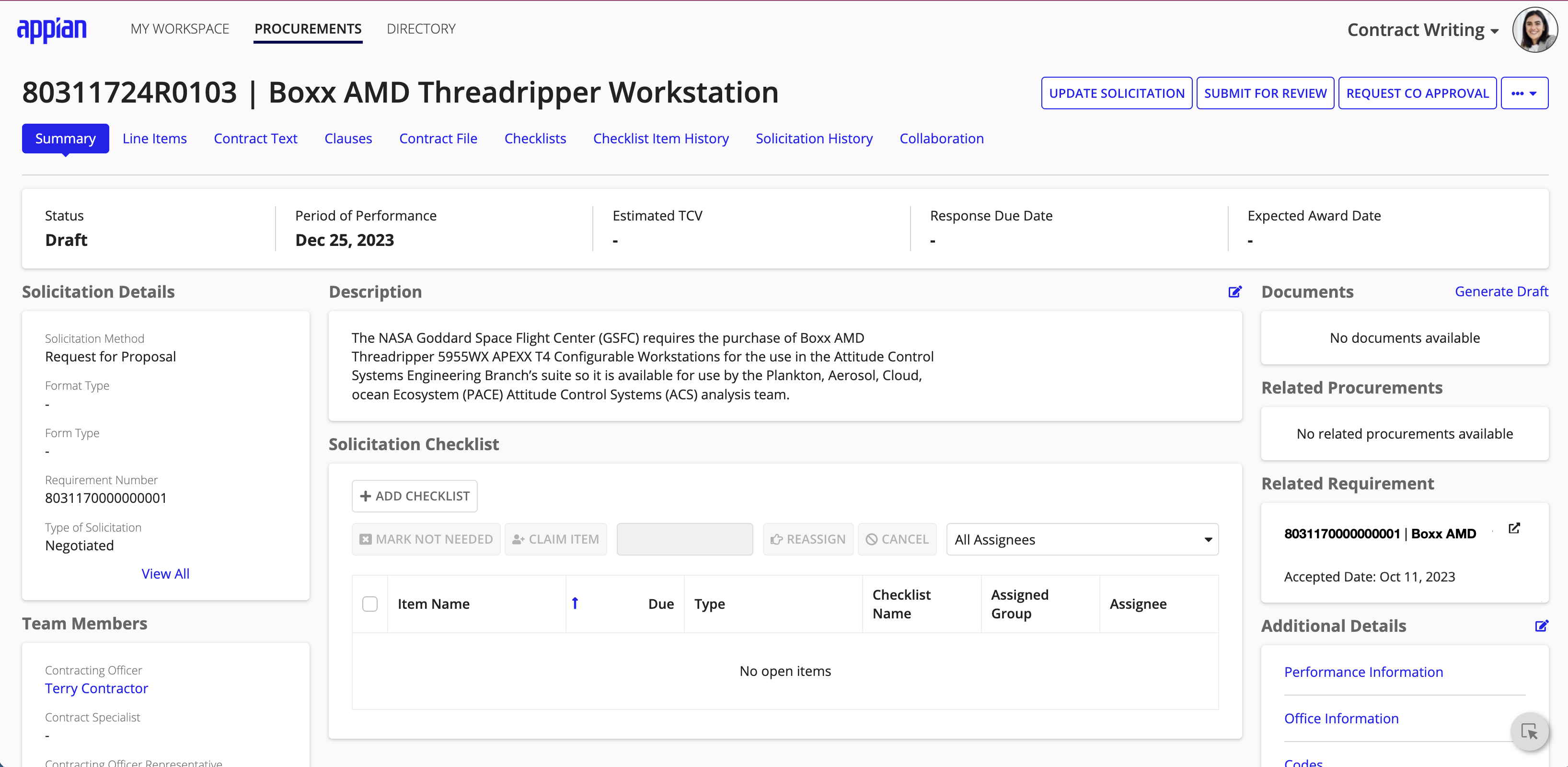Image resolution: width=1568 pixels, height=767 pixels.
Task: Click Submit For Review button
Action: (1266, 93)
